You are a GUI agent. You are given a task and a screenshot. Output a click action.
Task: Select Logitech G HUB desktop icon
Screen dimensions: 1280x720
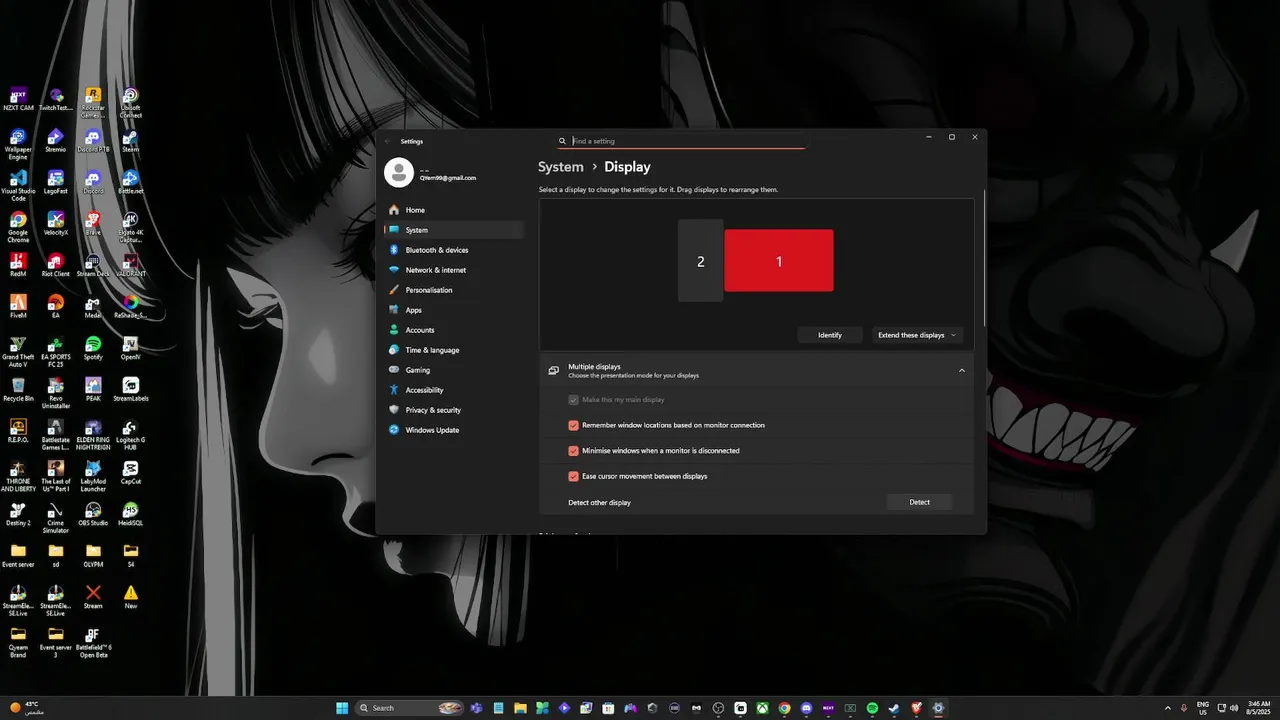tap(130, 435)
